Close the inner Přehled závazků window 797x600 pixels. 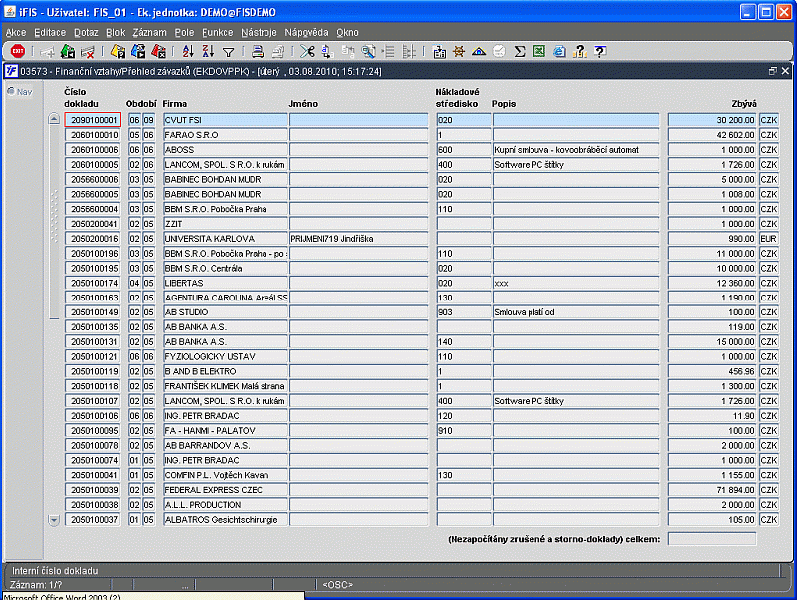(x=785, y=71)
